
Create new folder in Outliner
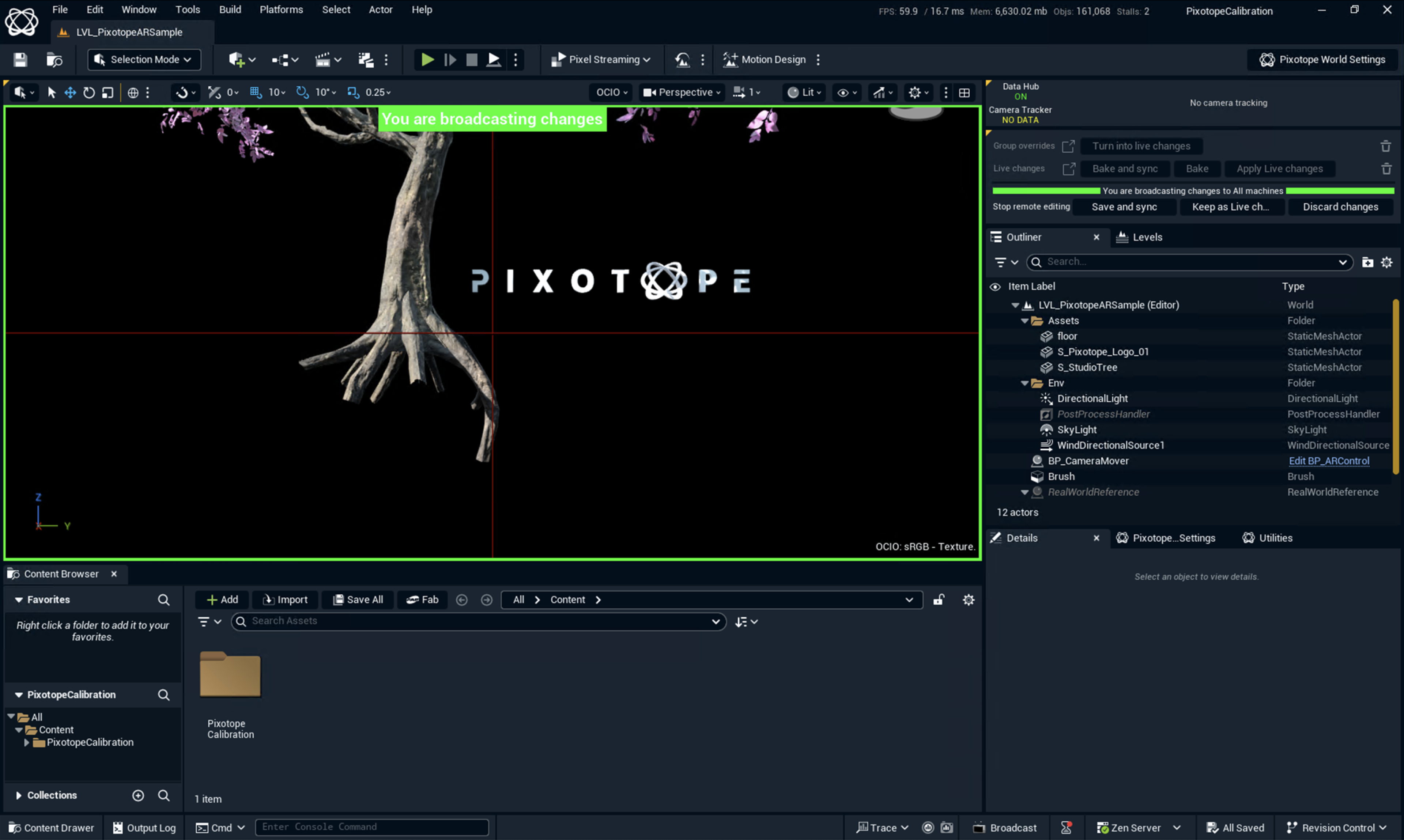click(x=1367, y=262)
